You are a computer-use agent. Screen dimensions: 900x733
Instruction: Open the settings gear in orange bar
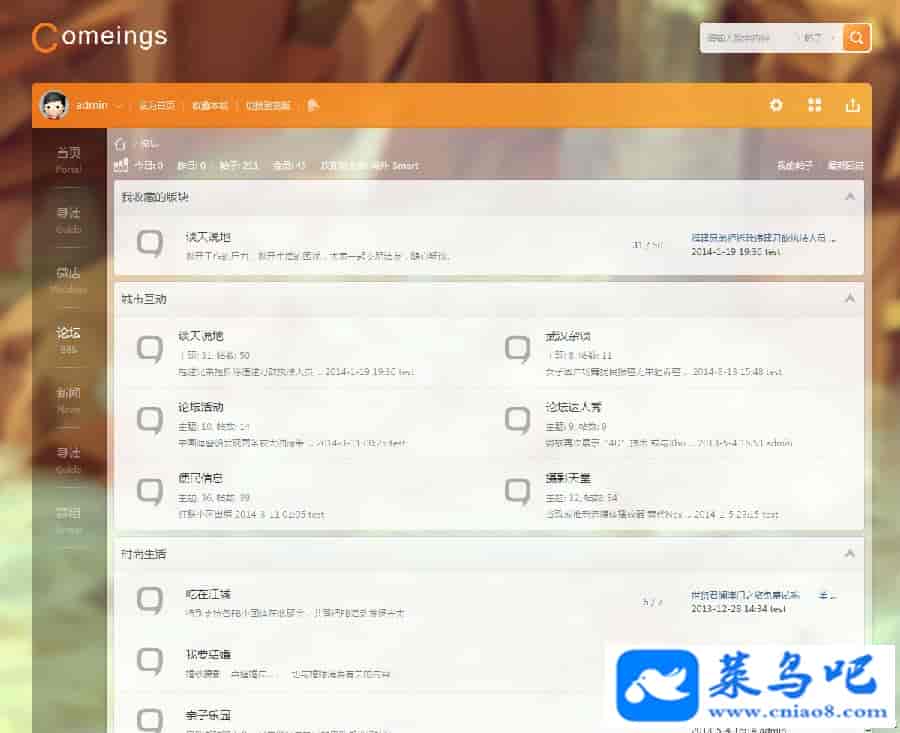click(x=775, y=105)
